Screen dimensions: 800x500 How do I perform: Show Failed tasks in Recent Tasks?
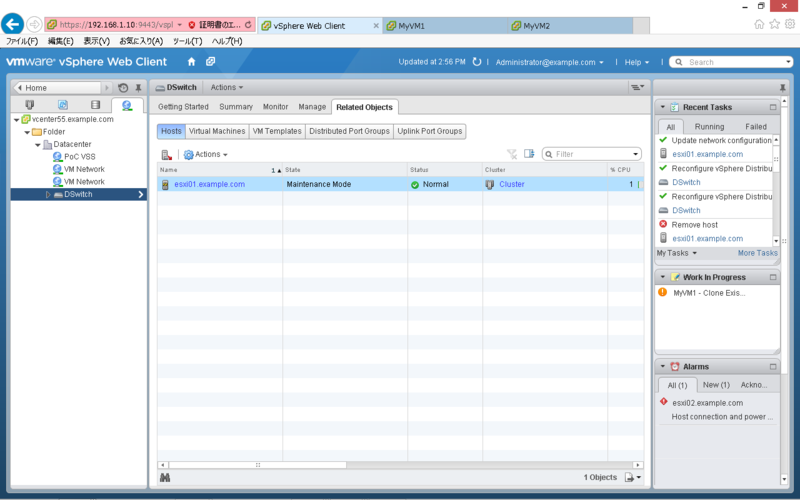tap(756, 127)
